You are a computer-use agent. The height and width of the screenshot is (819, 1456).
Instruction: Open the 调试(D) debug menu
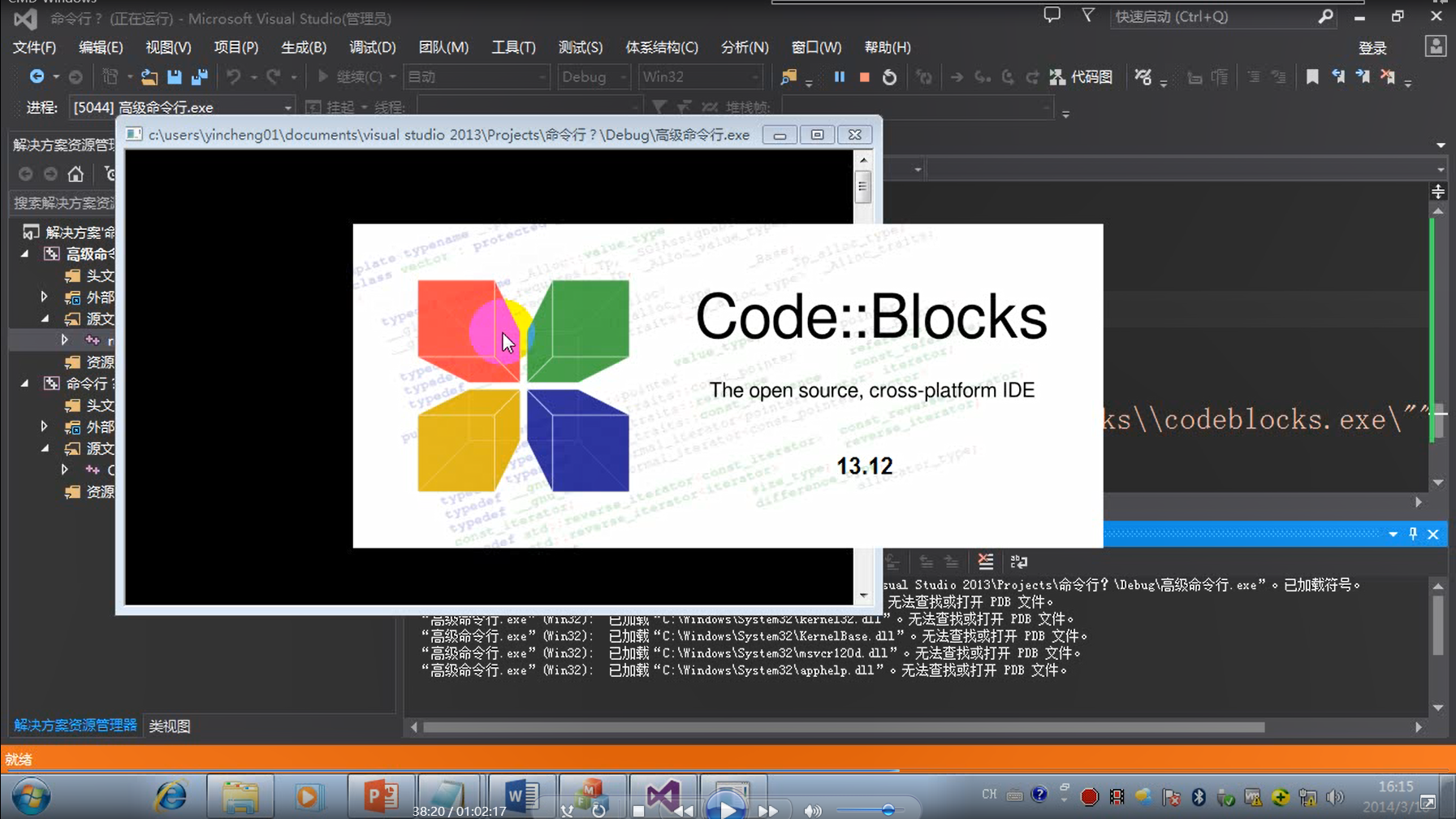coord(372,47)
